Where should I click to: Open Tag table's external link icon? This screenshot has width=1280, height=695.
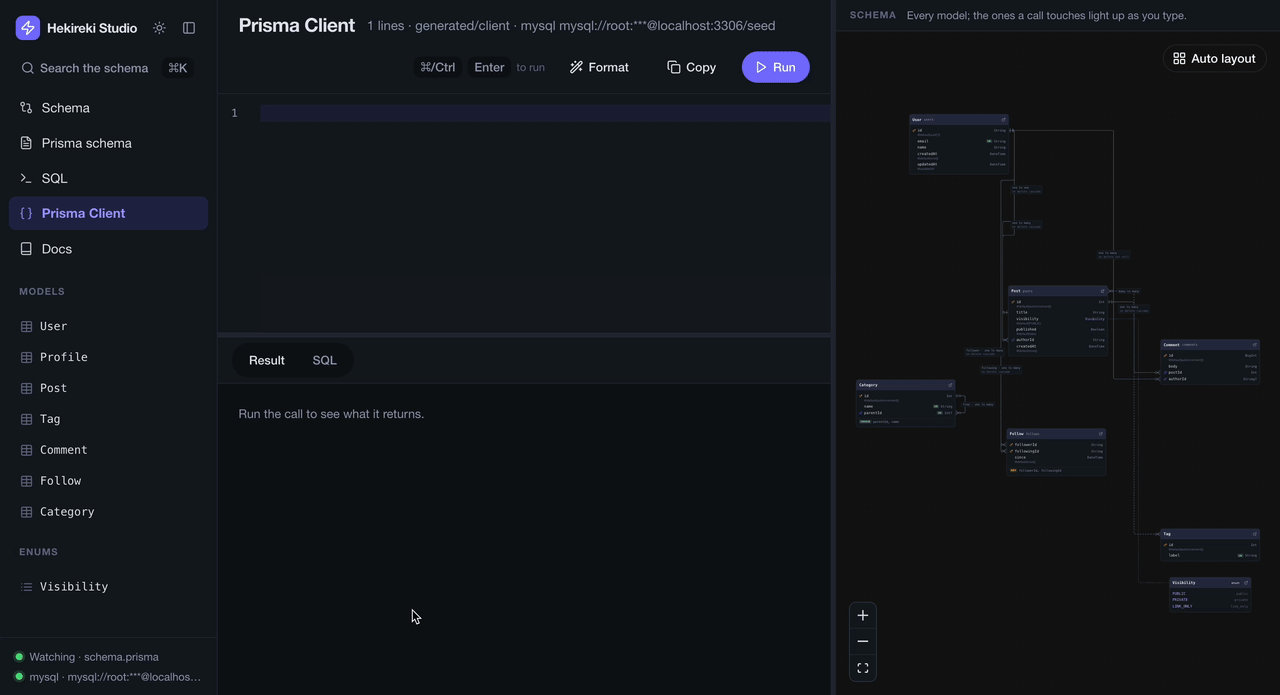coord(1254,534)
